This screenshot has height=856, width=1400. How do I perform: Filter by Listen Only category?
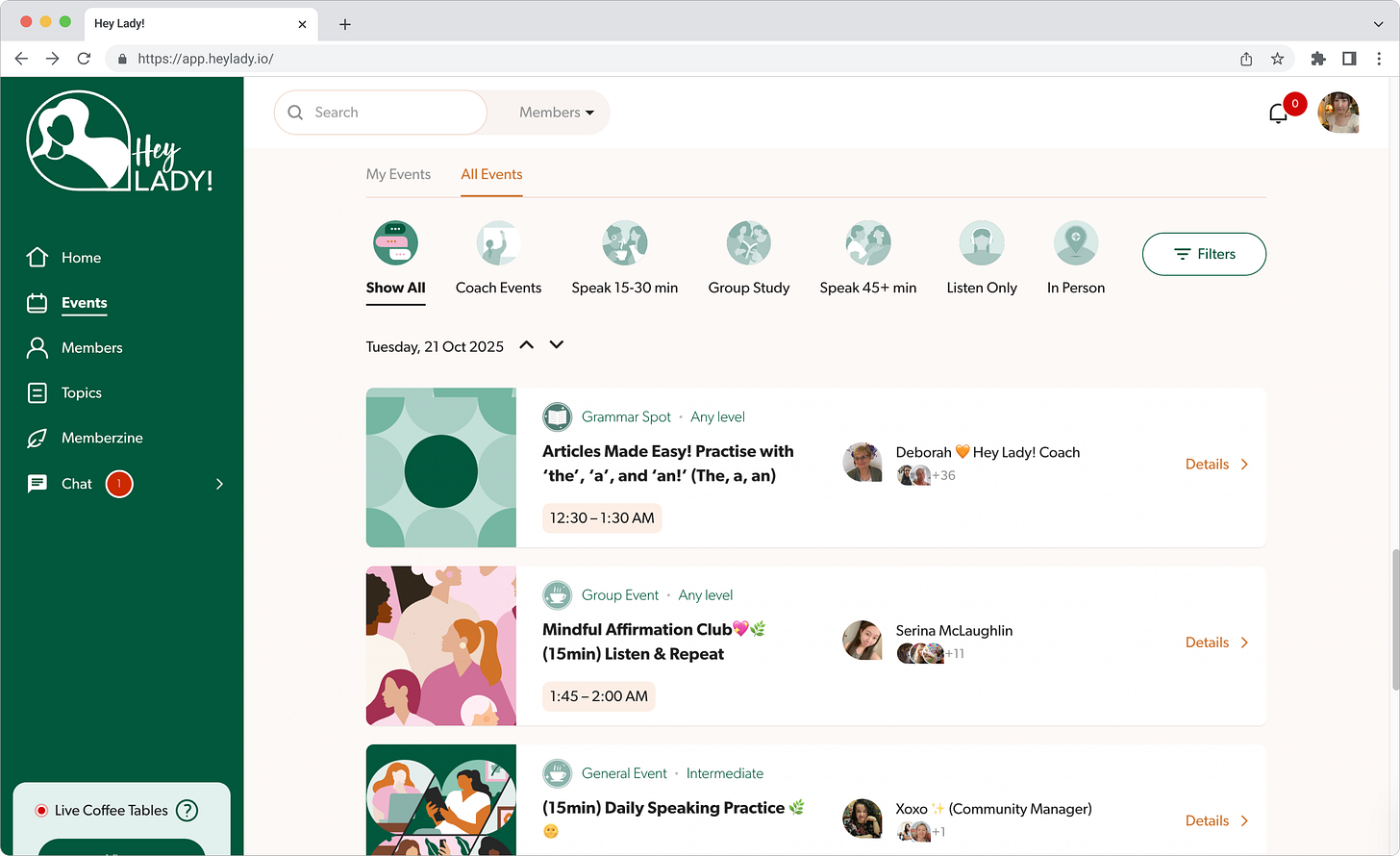[982, 258]
